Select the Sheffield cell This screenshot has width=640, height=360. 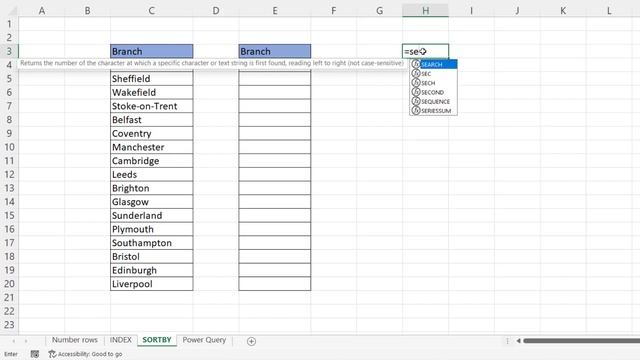(151, 79)
